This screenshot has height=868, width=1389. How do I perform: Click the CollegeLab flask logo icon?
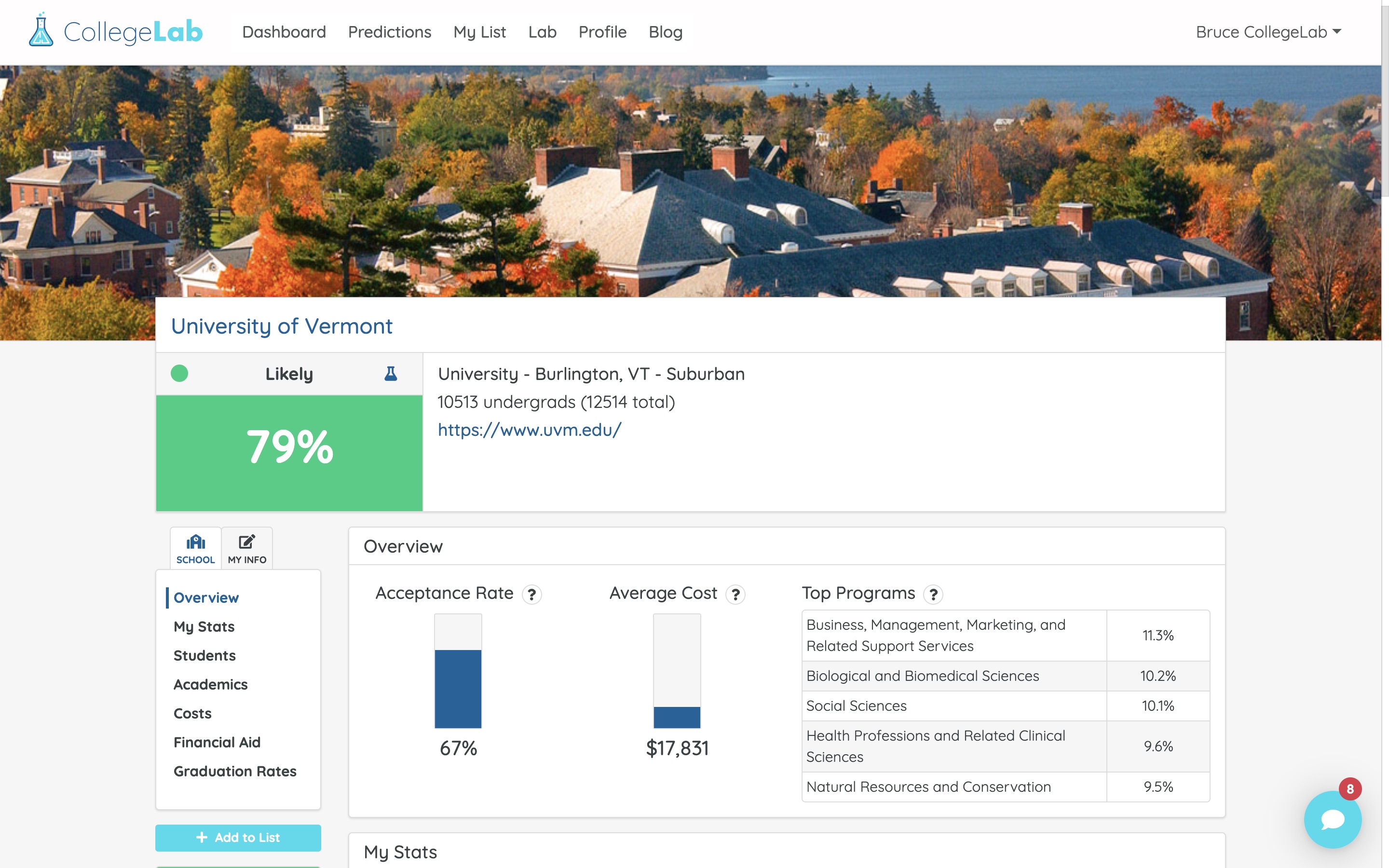click(x=41, y=30)
